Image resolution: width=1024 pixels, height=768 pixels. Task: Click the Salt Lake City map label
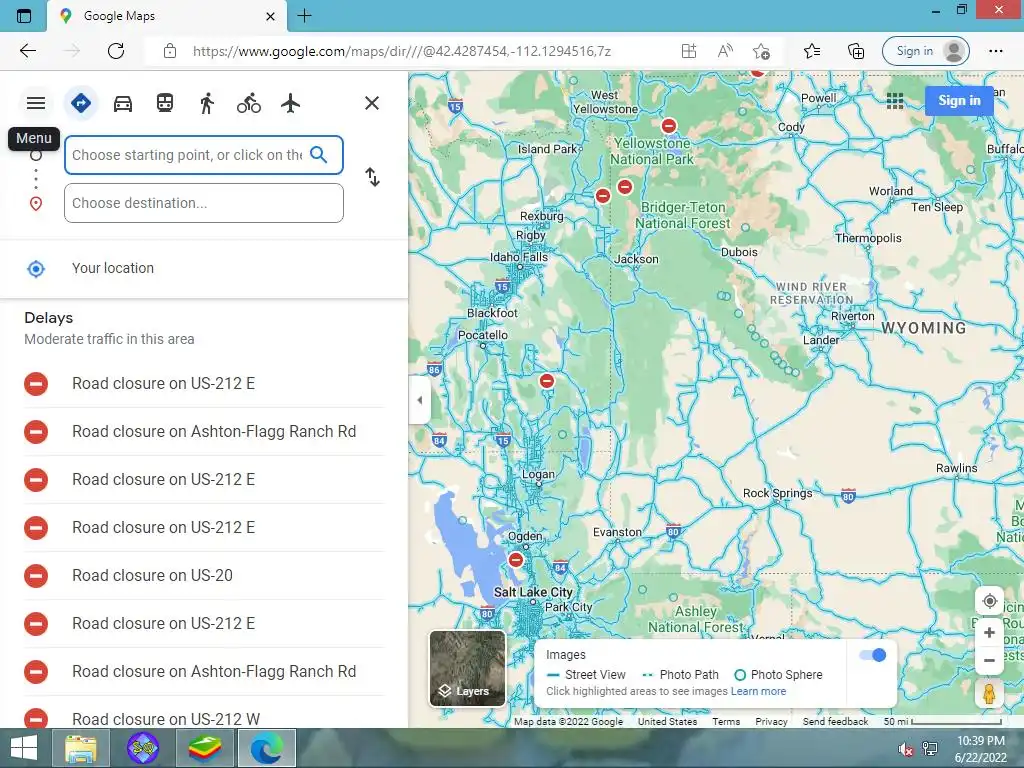533,592
